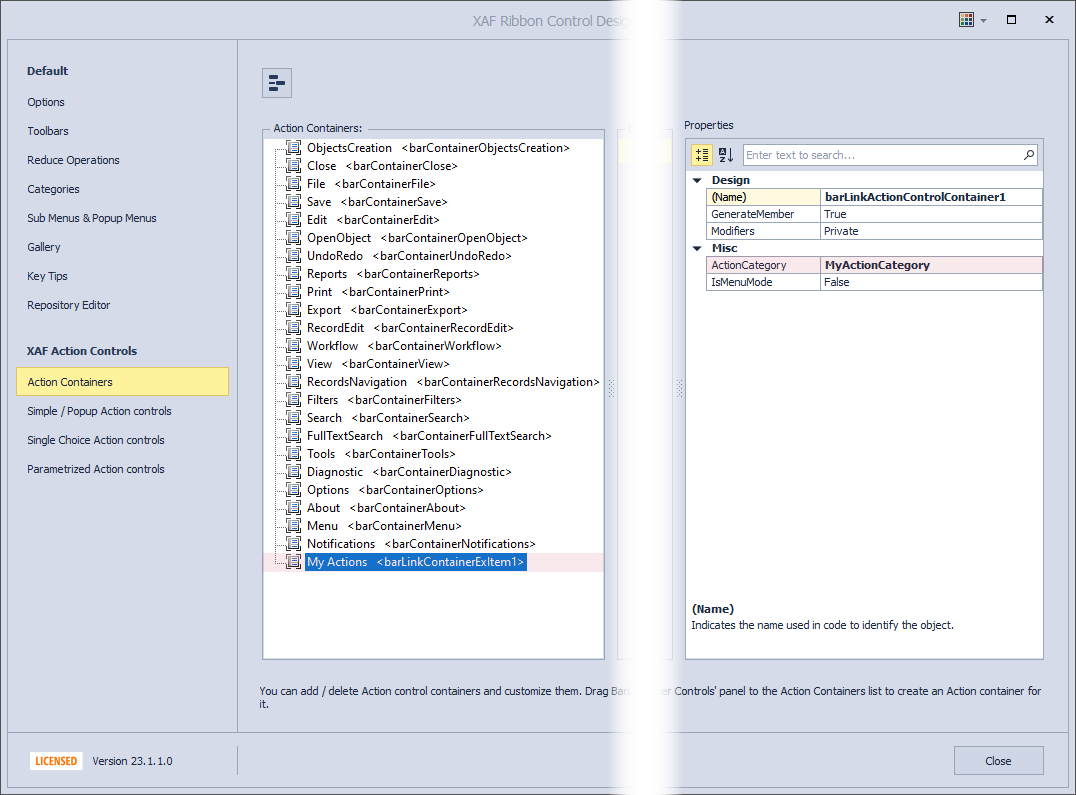Image resolution: width=1076 pixels, height=795 pixels.
Task: Click the icon next to Close container
Action: (x=294, y=165)
